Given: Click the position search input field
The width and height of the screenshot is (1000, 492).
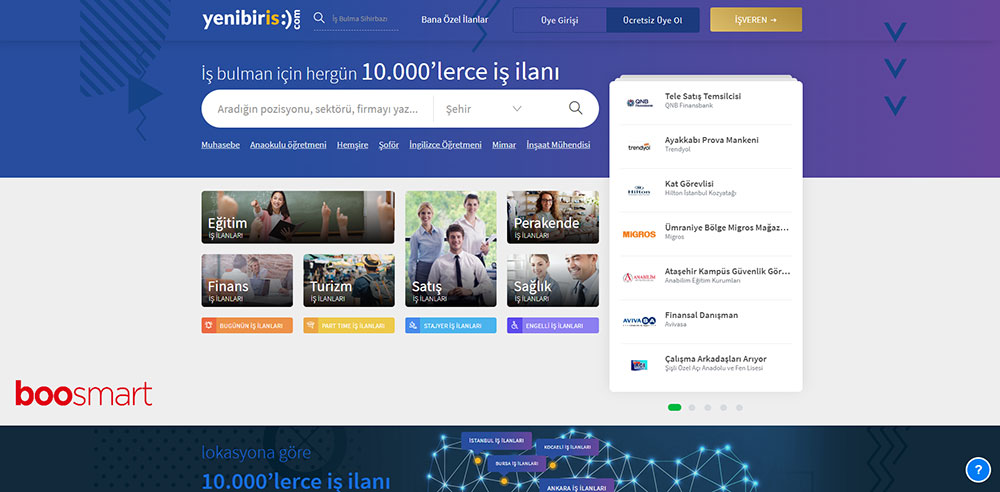Looking at the screenshot, I should (317, 109).
